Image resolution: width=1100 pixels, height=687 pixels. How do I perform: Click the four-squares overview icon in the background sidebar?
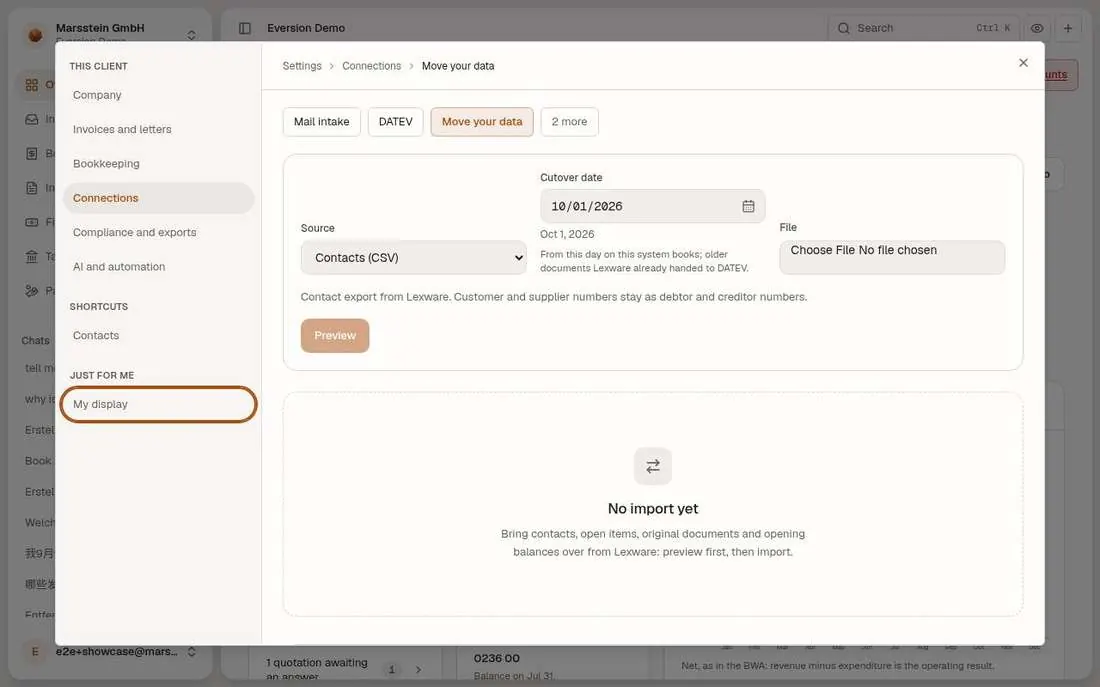pyautogui.click(x=32, y=85)
